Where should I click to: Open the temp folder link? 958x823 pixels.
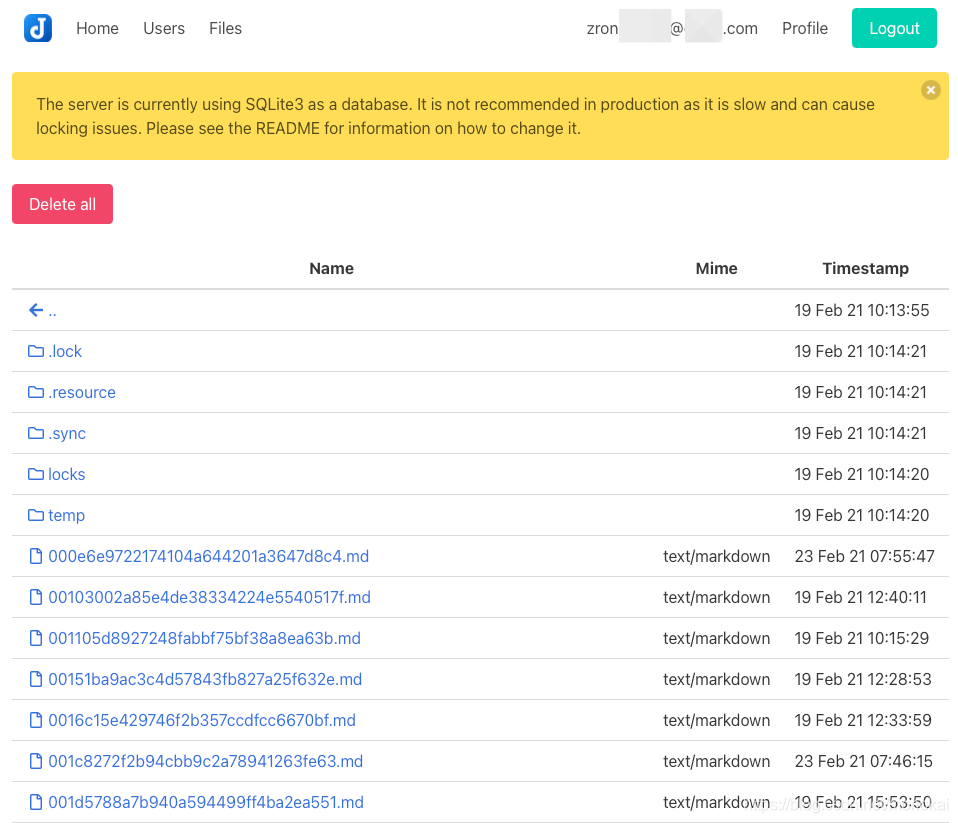[67, 515]
